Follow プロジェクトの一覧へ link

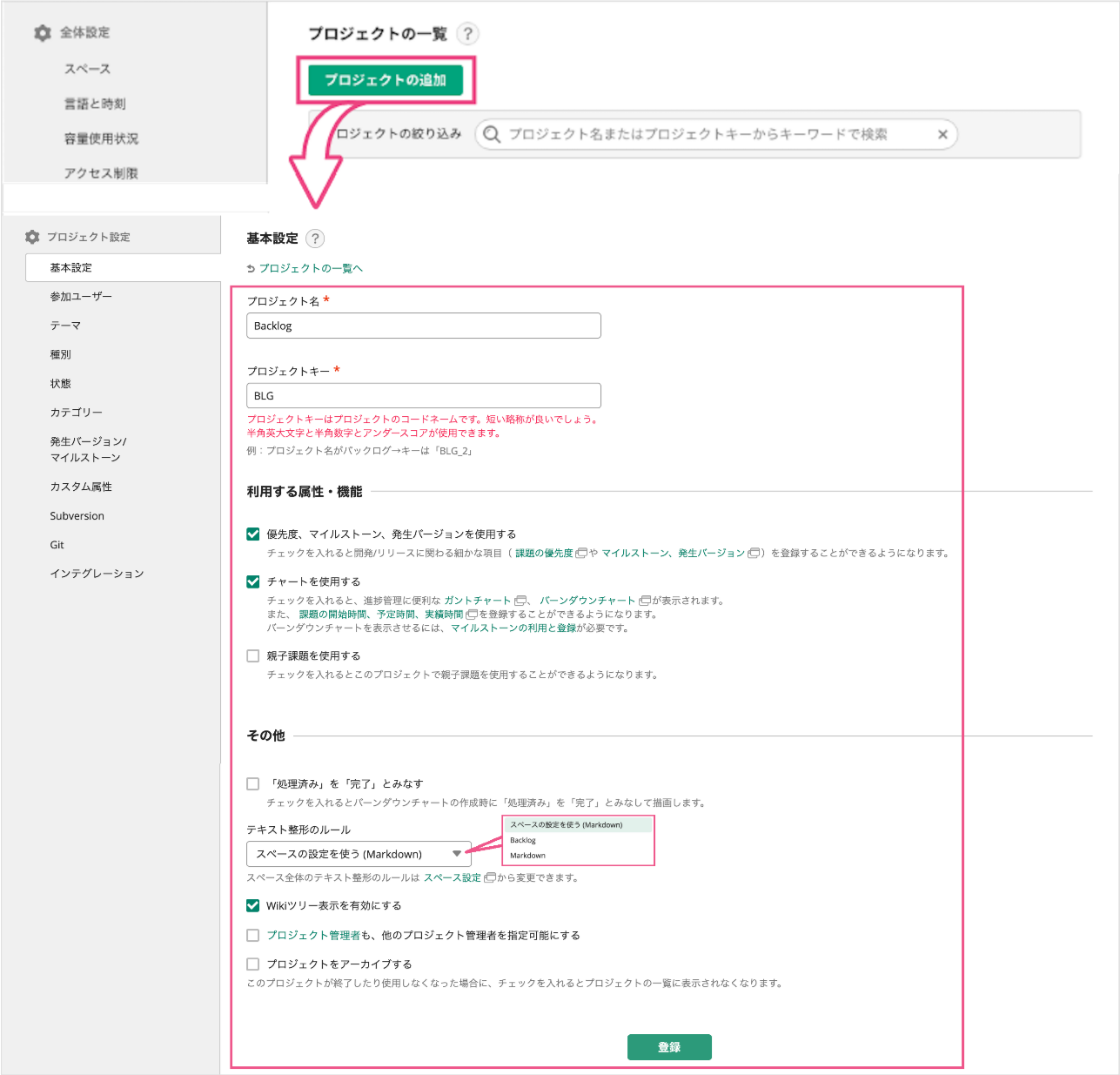[311, 268]
